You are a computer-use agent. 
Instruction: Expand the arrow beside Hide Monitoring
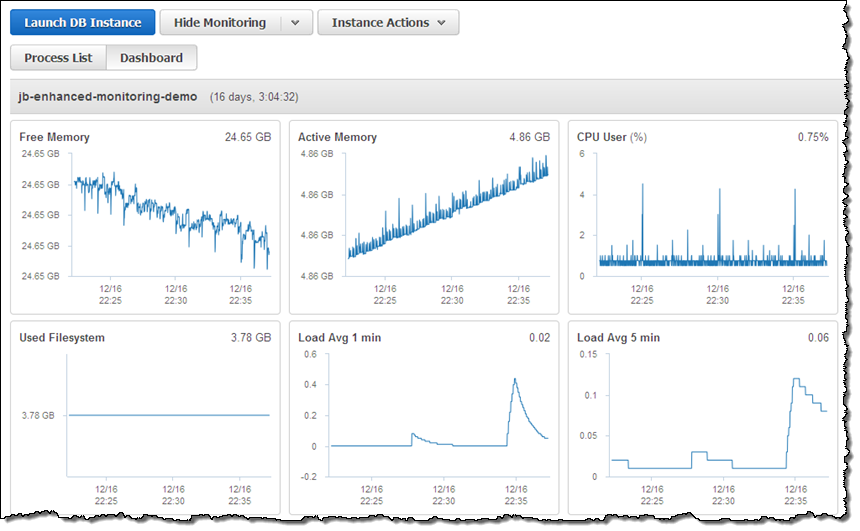[x=295, y=23]
